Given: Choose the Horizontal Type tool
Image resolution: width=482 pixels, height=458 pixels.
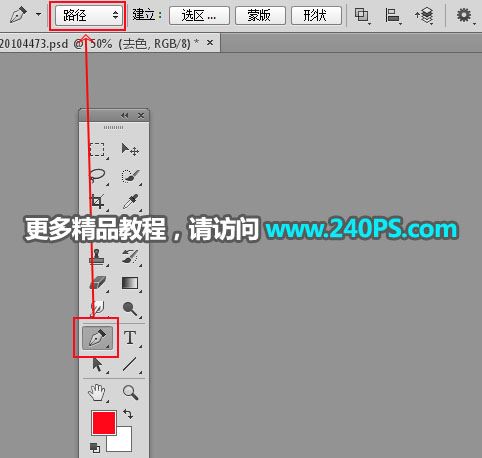Looking at the screenshot, I should (x=130, y=338).
